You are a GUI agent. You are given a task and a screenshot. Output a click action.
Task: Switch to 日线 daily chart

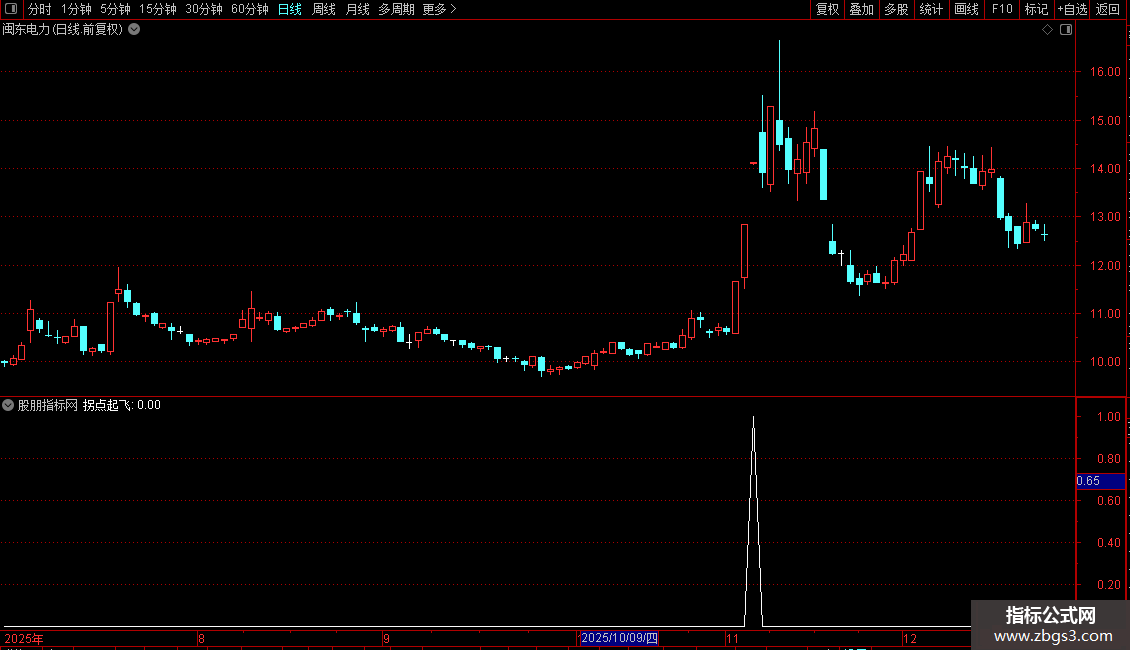point(290,9)
